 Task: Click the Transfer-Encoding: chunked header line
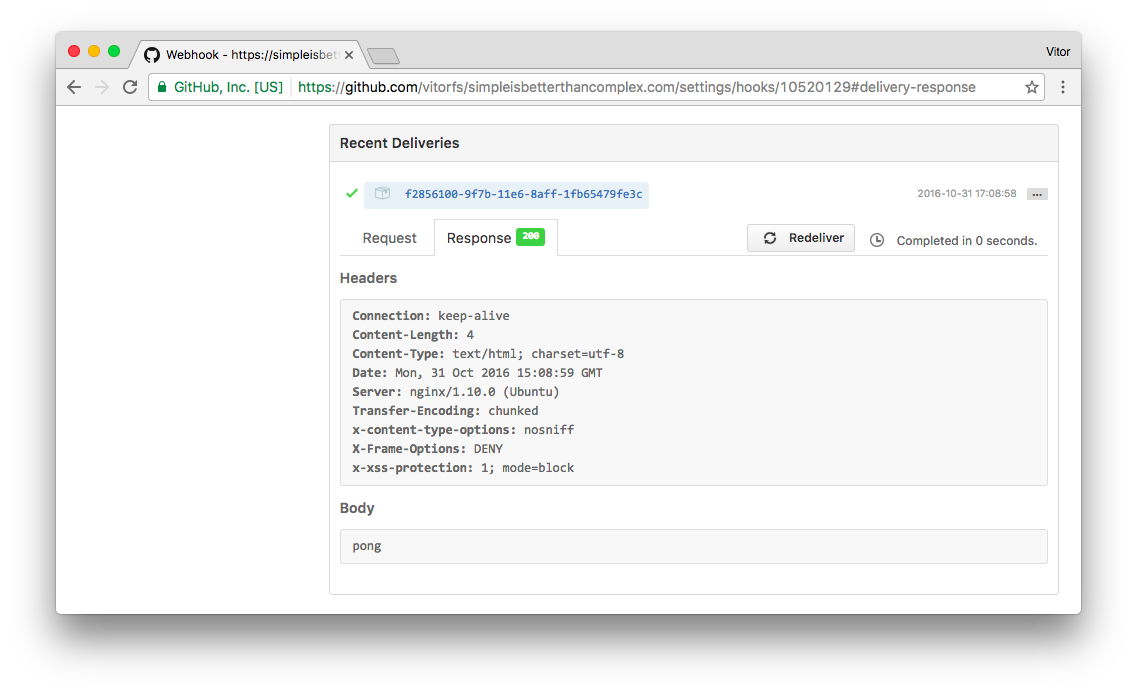tap(445, 410)
